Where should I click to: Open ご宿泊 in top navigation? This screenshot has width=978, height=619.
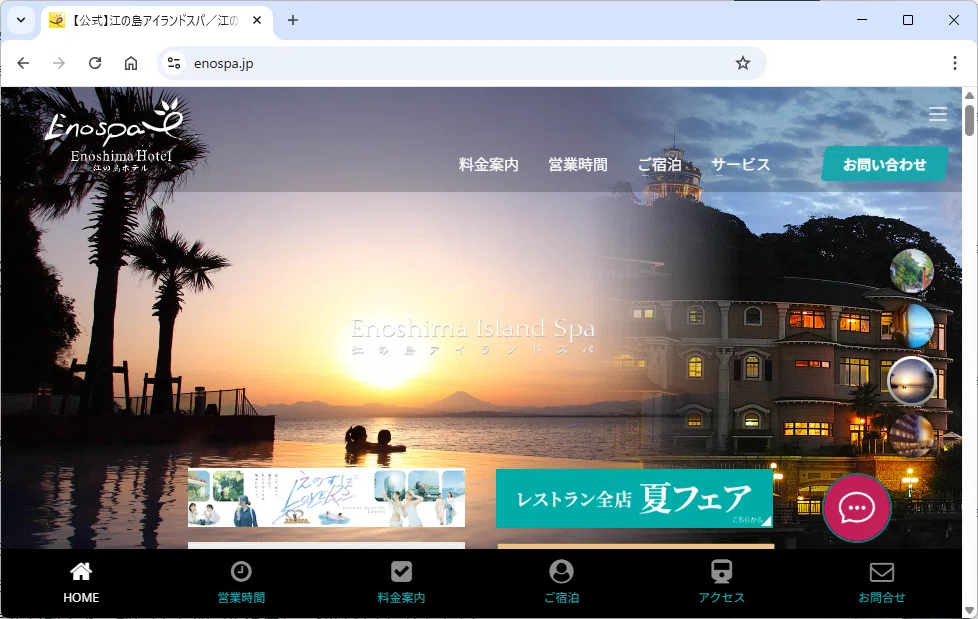[x=659, y=165]
